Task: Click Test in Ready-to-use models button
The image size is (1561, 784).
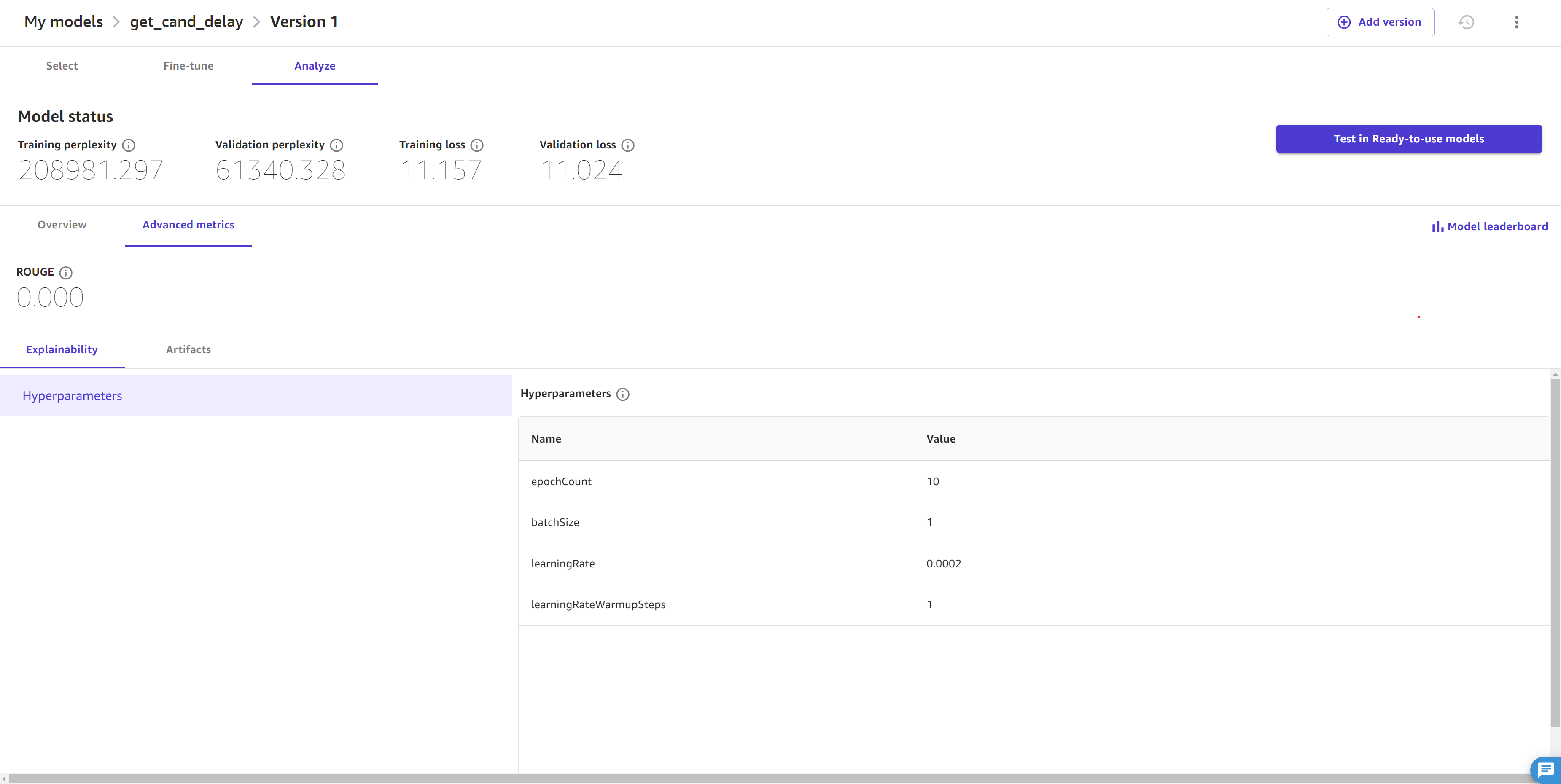Action: [1409, 138]
